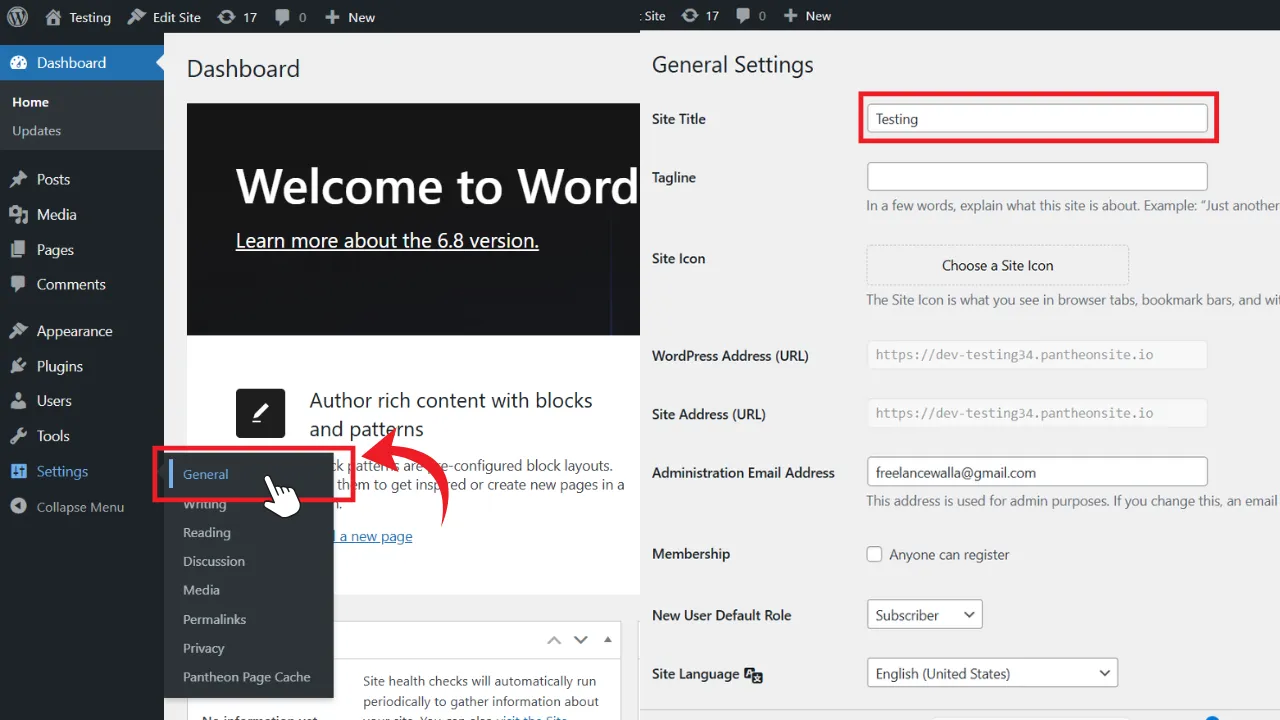Click the Site Language translation icon
This screenshot has height=720, width=1280.
[x=754, y=675]
